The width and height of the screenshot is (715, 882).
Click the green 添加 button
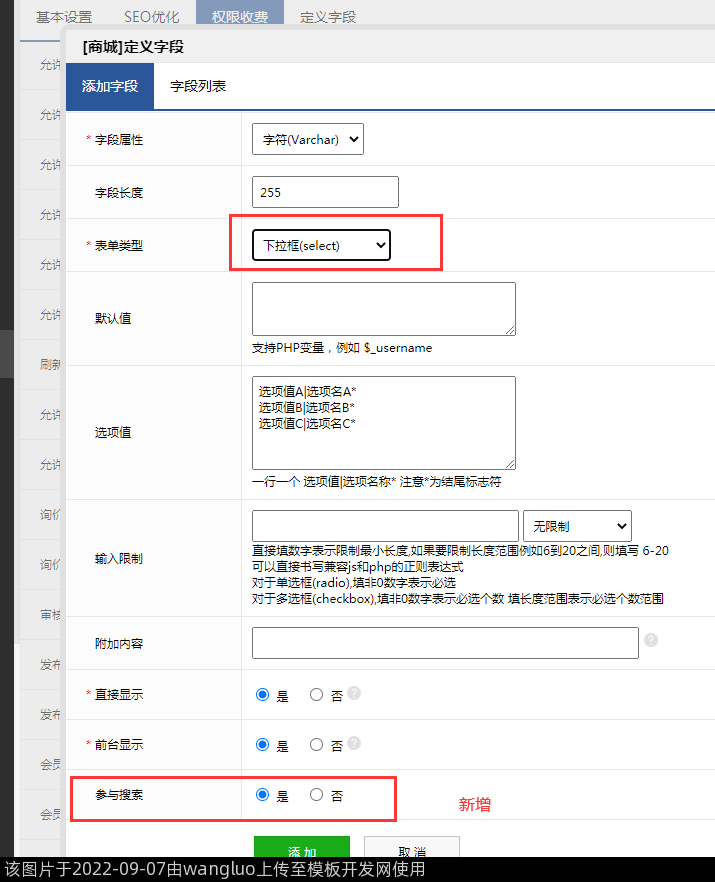[302, 848]
